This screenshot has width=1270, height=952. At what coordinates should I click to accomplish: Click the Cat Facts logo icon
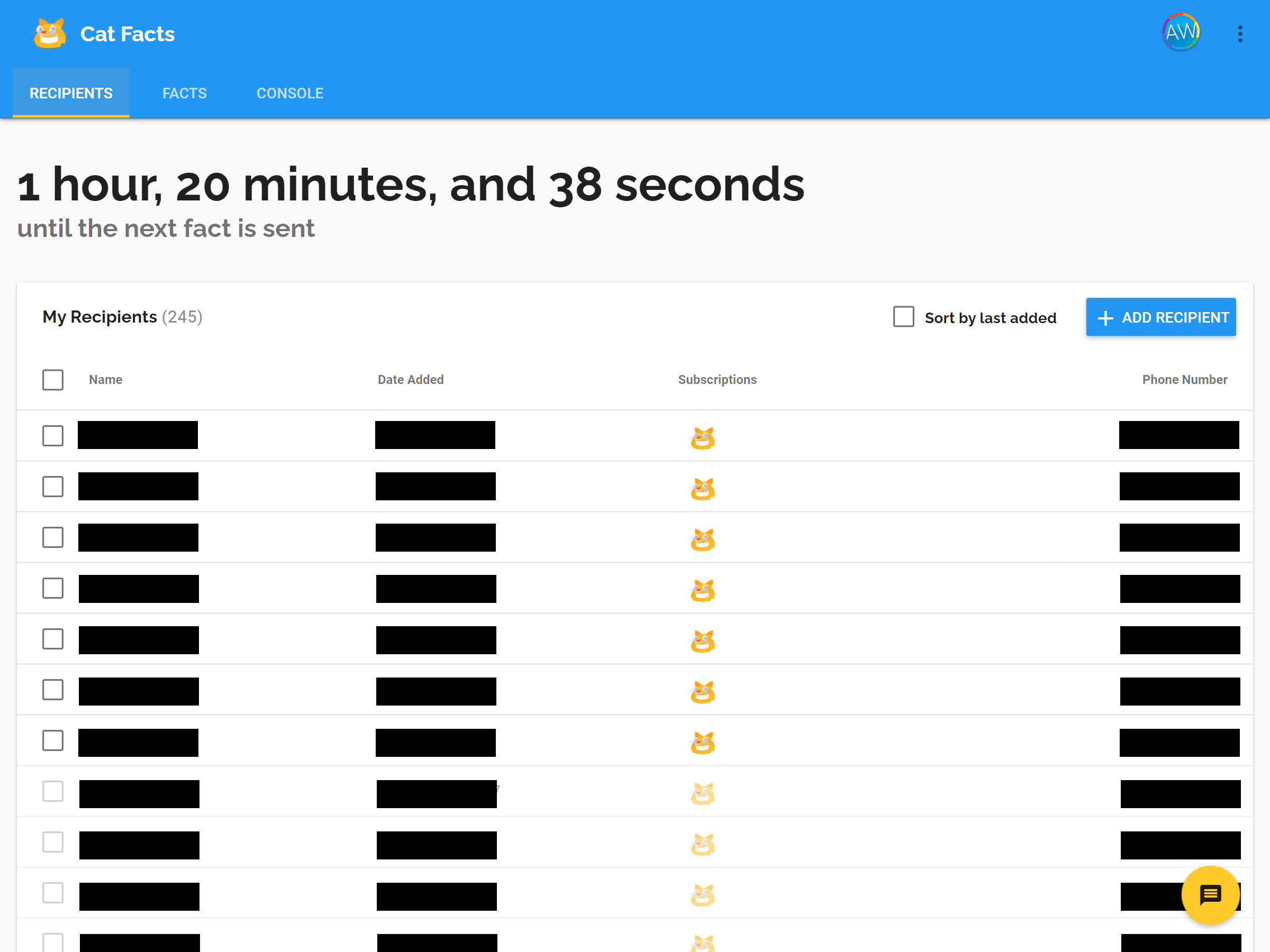[x=49, y=33]
